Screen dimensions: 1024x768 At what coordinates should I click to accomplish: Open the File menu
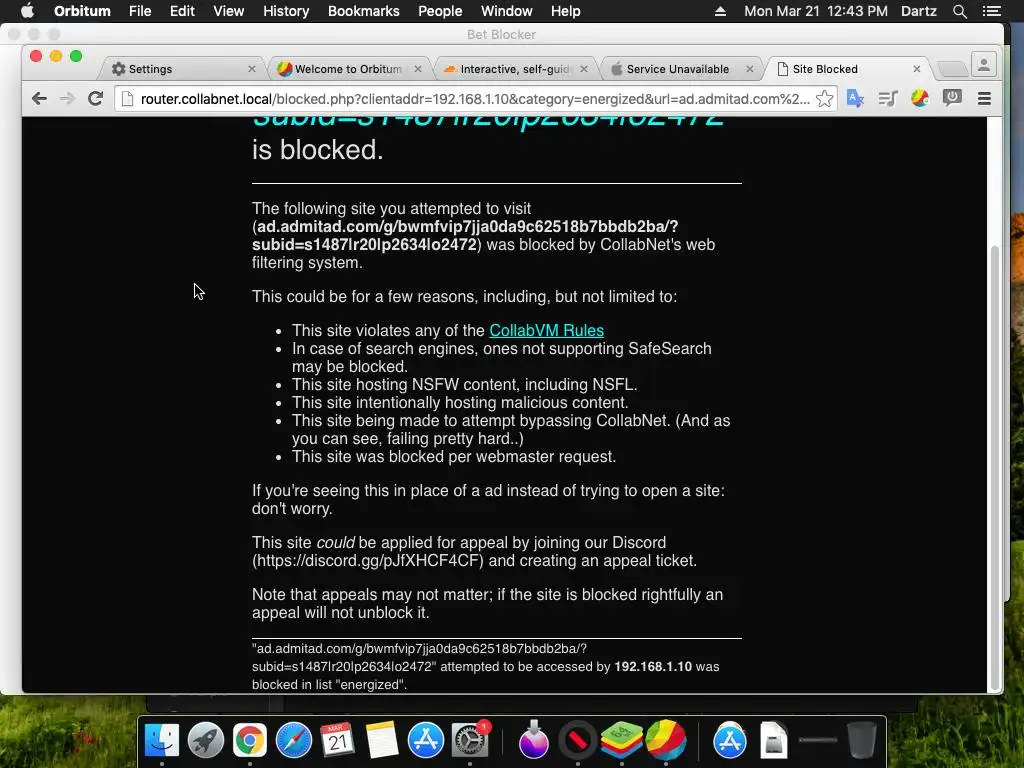pos(140,11)
